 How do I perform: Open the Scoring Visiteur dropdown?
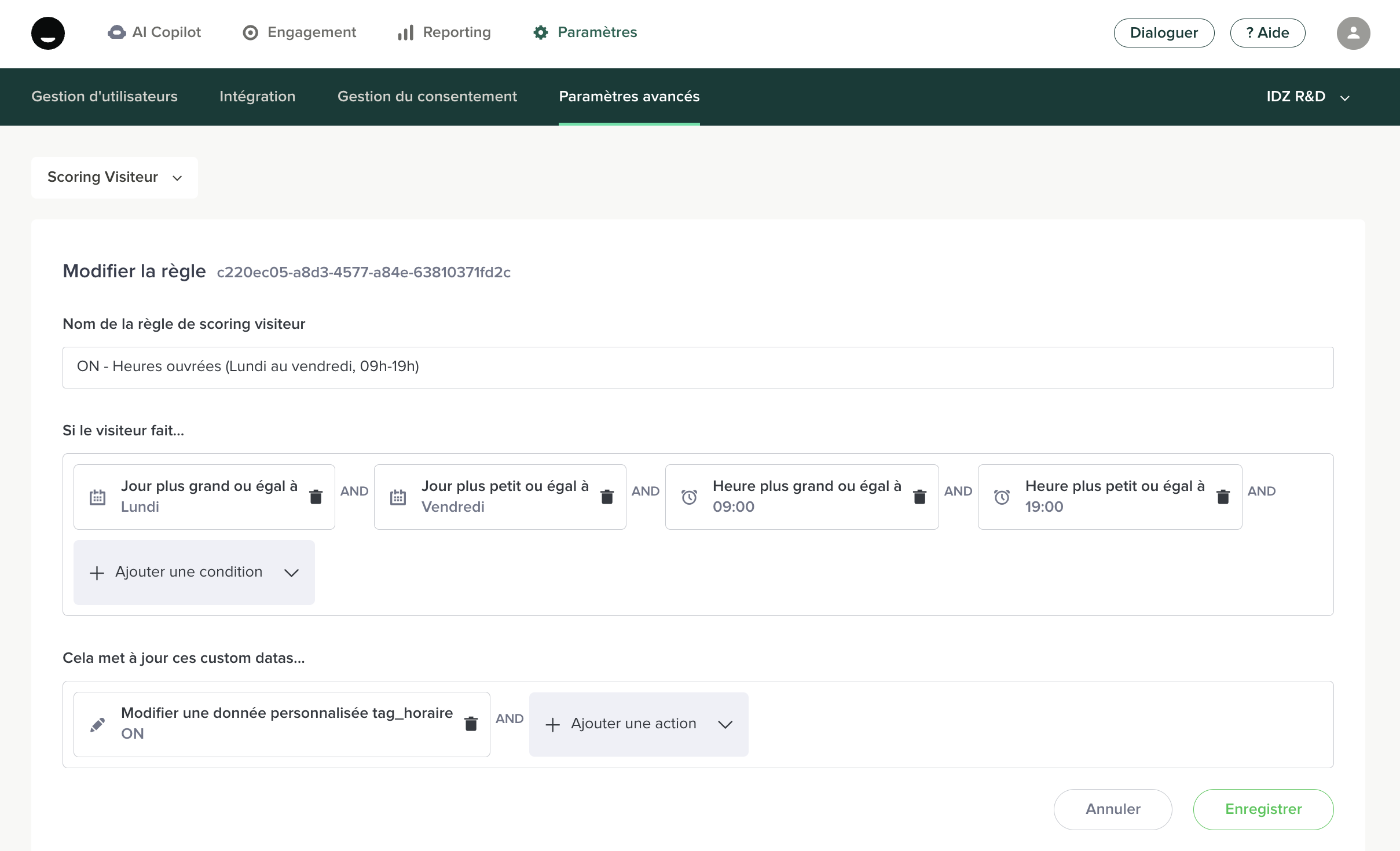pos(115,177)
